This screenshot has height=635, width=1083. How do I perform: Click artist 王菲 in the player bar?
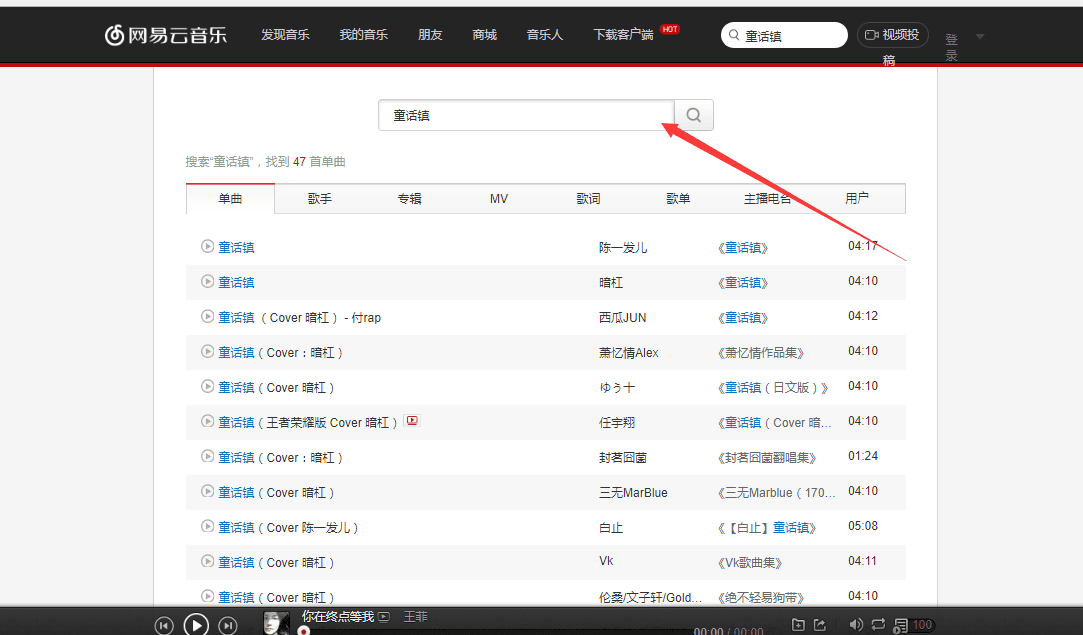[416, 616]
